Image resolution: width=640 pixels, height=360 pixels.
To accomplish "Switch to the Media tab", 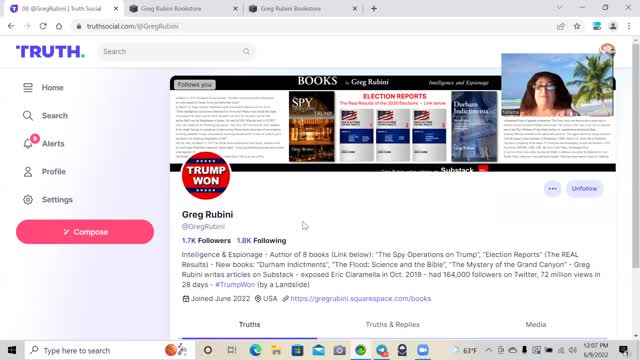I will (536, 324).
